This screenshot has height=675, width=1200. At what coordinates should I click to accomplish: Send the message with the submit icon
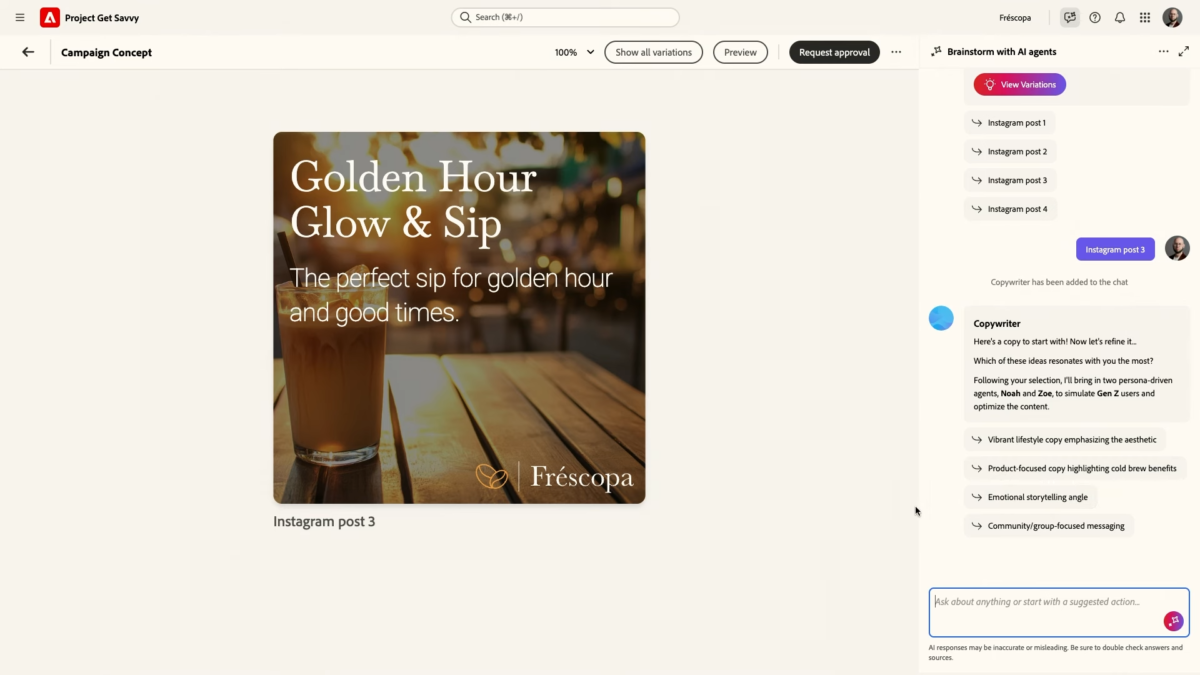1173,621
